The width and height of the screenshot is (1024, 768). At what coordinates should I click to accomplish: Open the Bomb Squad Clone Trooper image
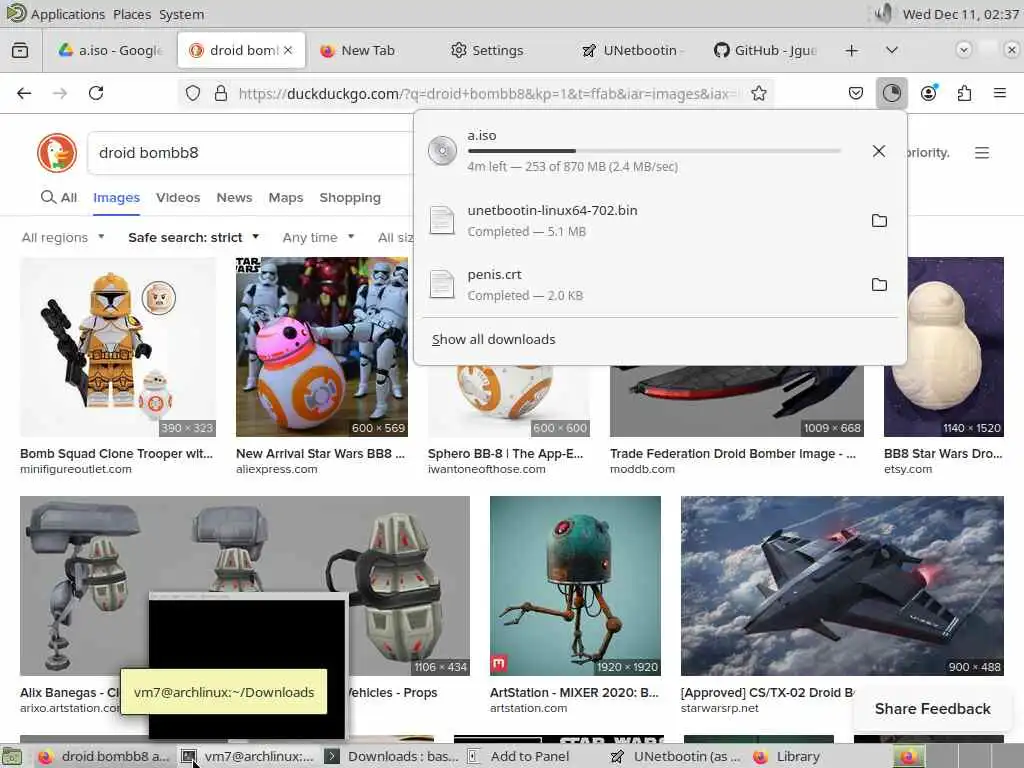pos(118,347)
